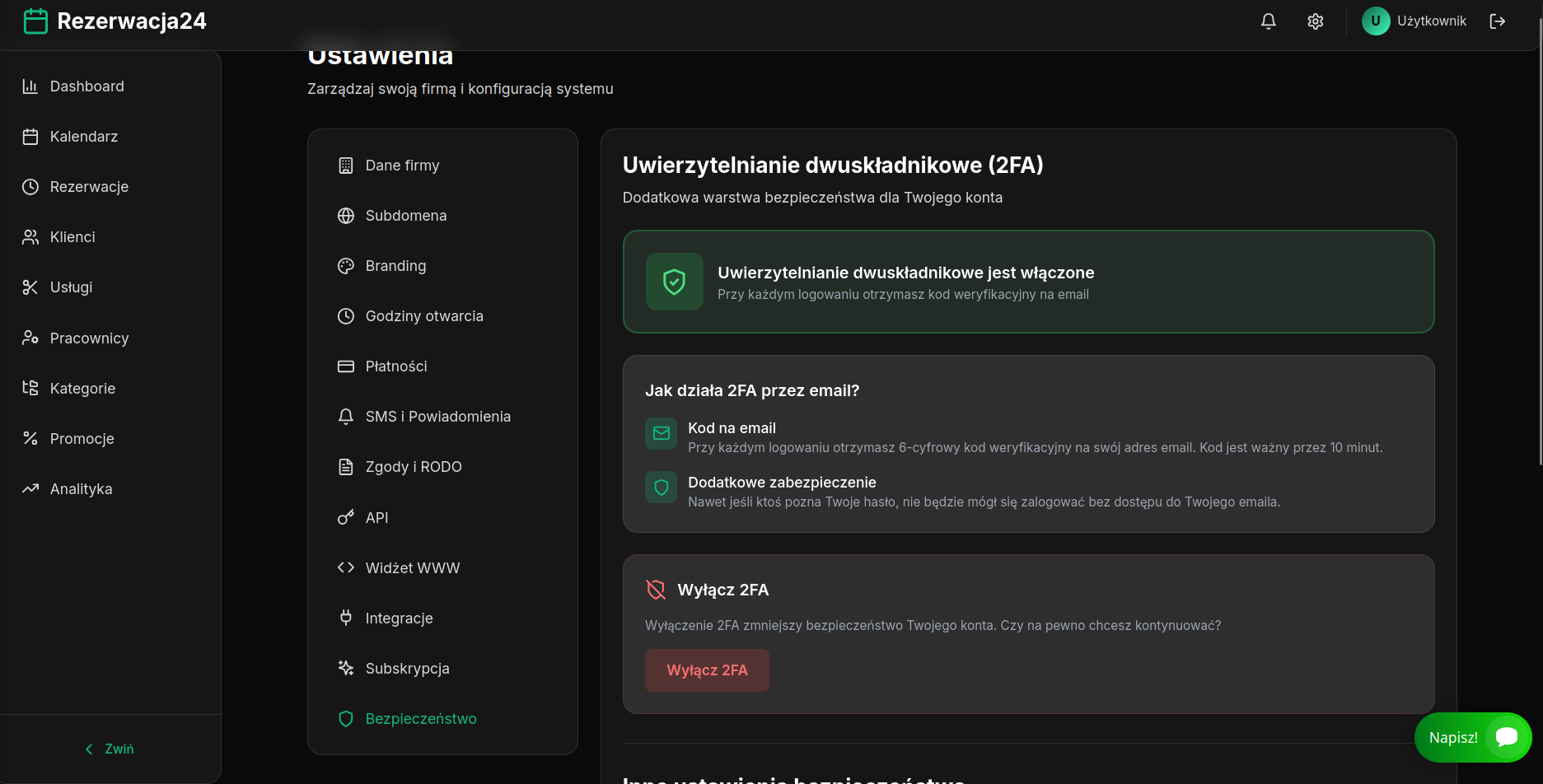Switch to the Płatności settings tab
Image resolution: width=1543 pixels, height=784 pixels.
pyautogui.click(x=397, y=366)
